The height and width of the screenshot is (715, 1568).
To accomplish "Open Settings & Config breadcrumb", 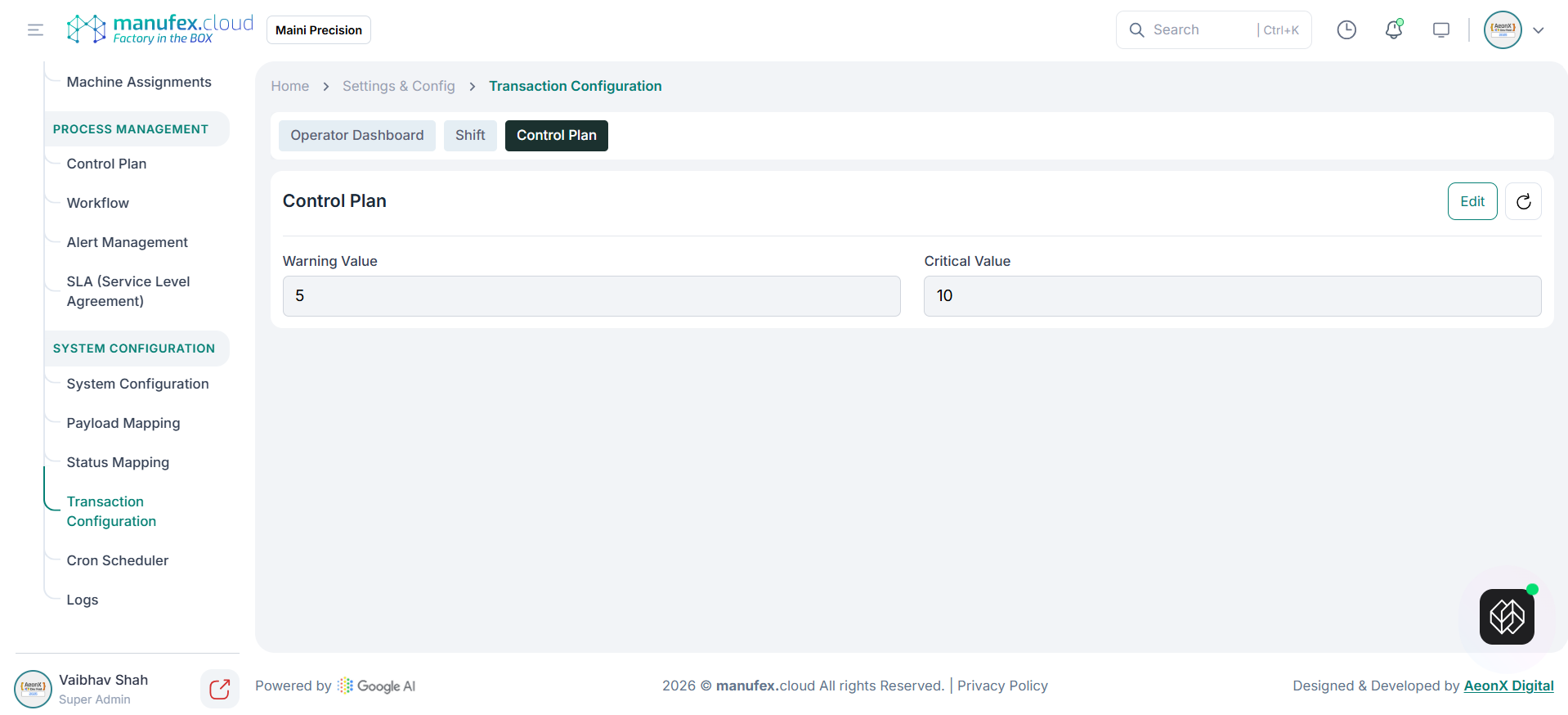I will click(x=399, y=86).
